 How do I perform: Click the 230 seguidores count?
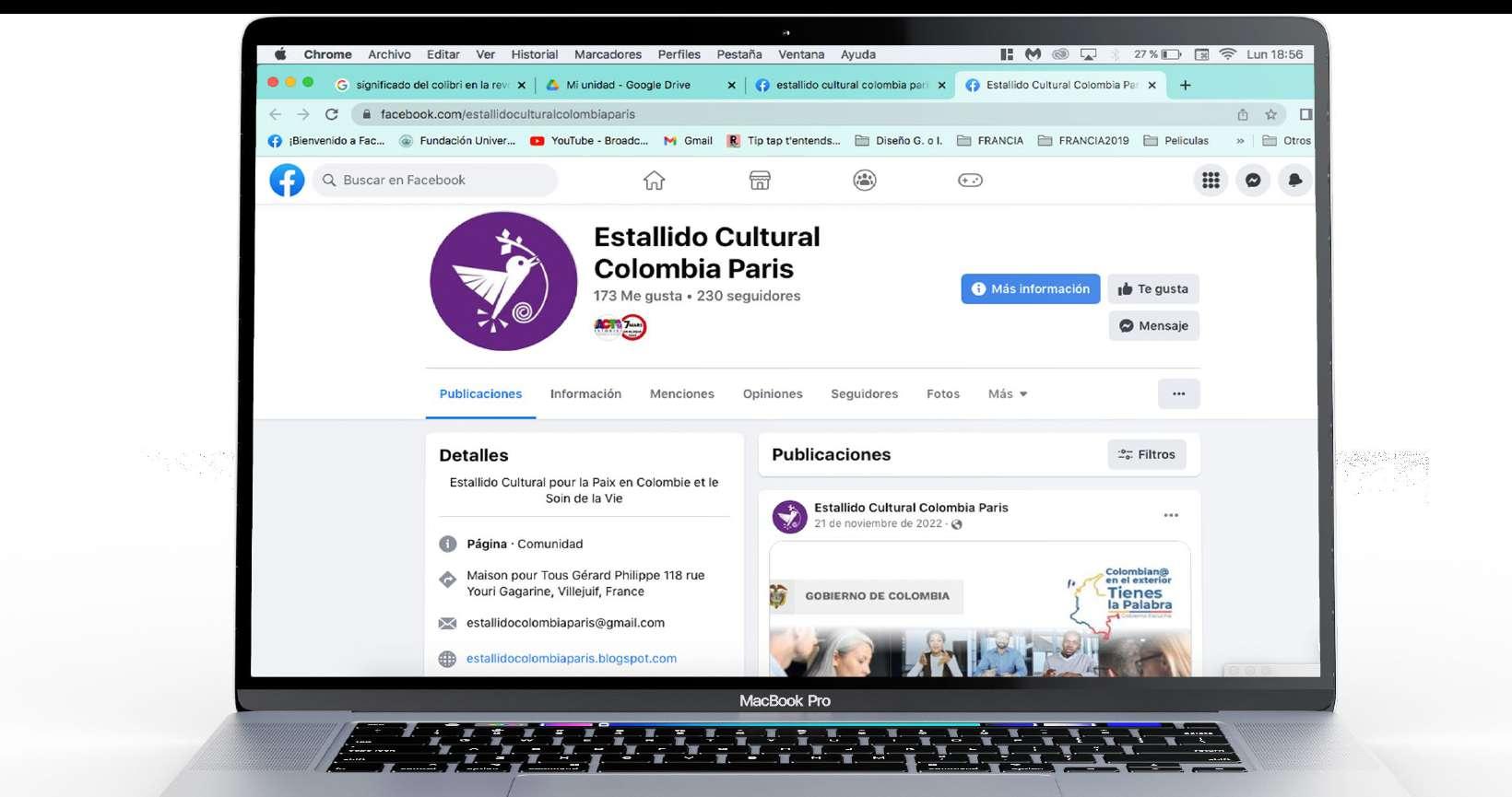click(x=749, y=296)
